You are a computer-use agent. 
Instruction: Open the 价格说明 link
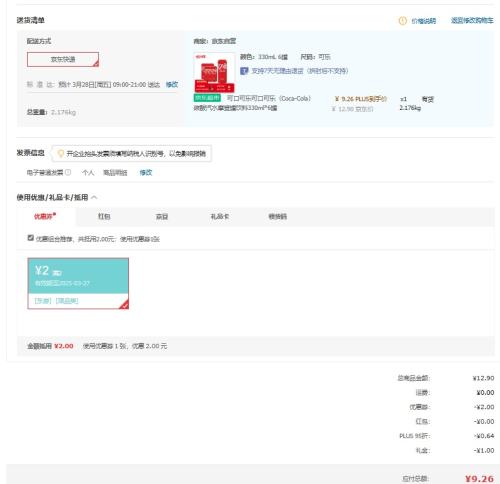[x=424, y=21]
